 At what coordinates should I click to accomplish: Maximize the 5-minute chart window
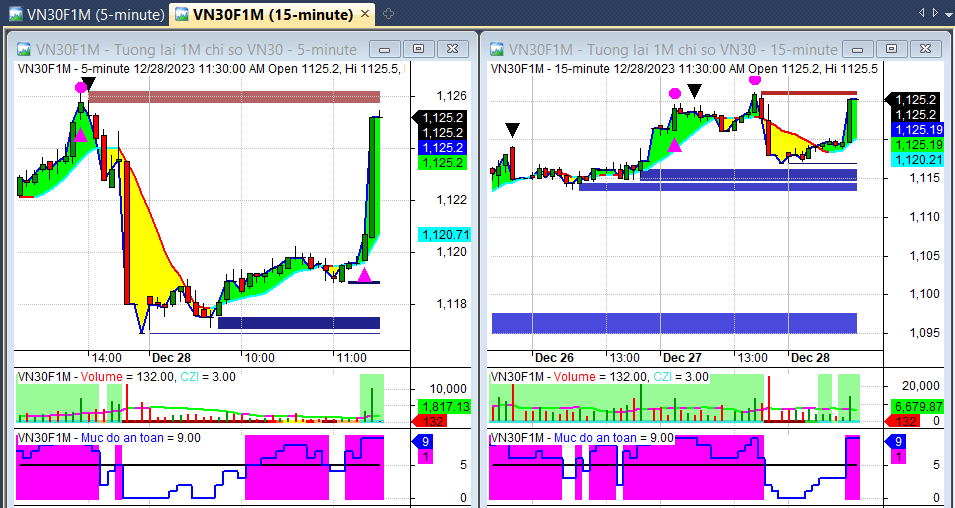point(418,49)
